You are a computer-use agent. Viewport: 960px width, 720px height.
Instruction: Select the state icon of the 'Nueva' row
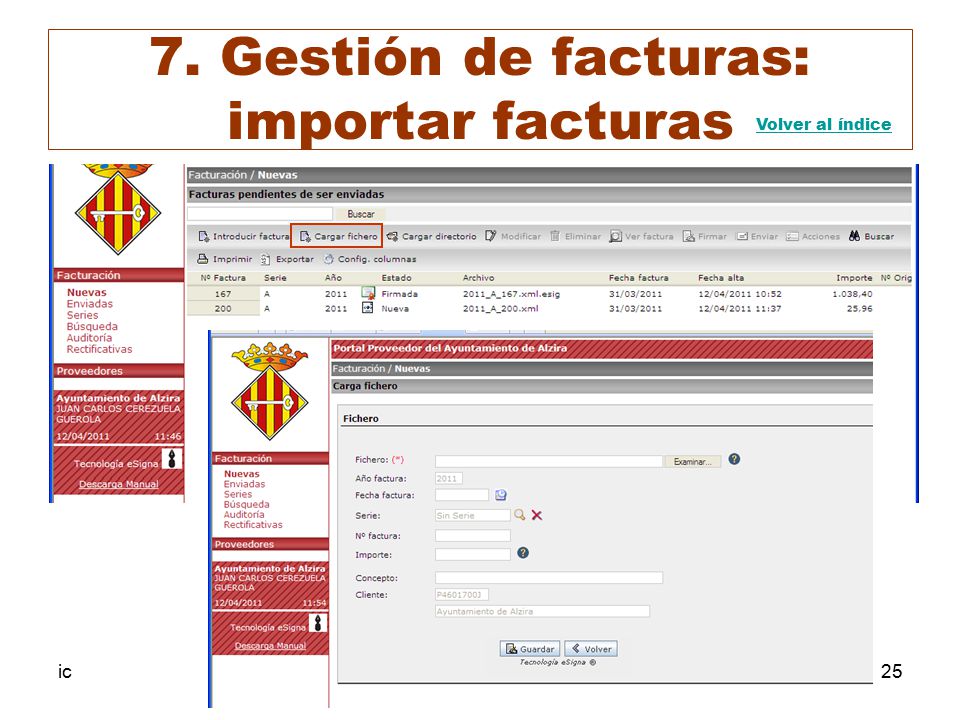[367, 308]
